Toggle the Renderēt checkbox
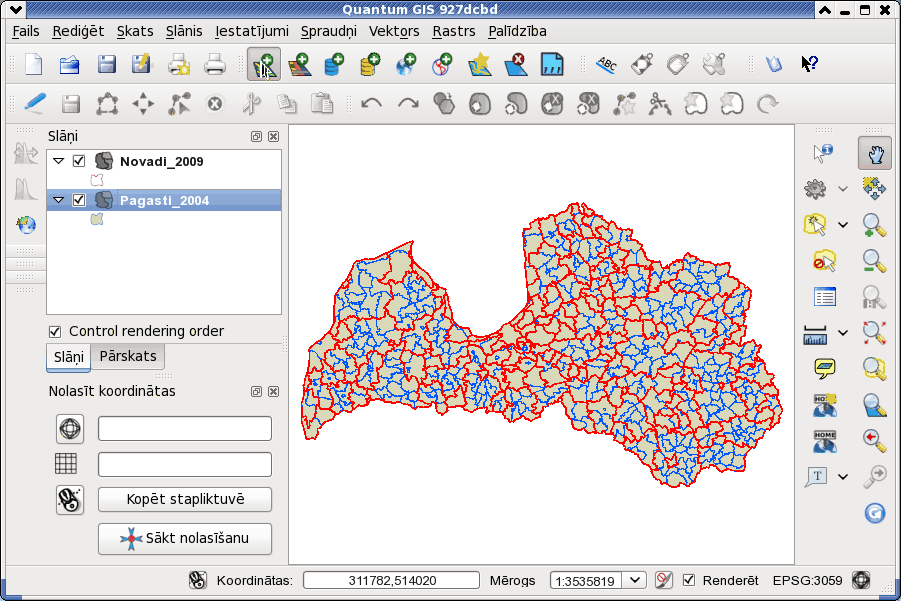The image size is (901, 601). point(688,580)
